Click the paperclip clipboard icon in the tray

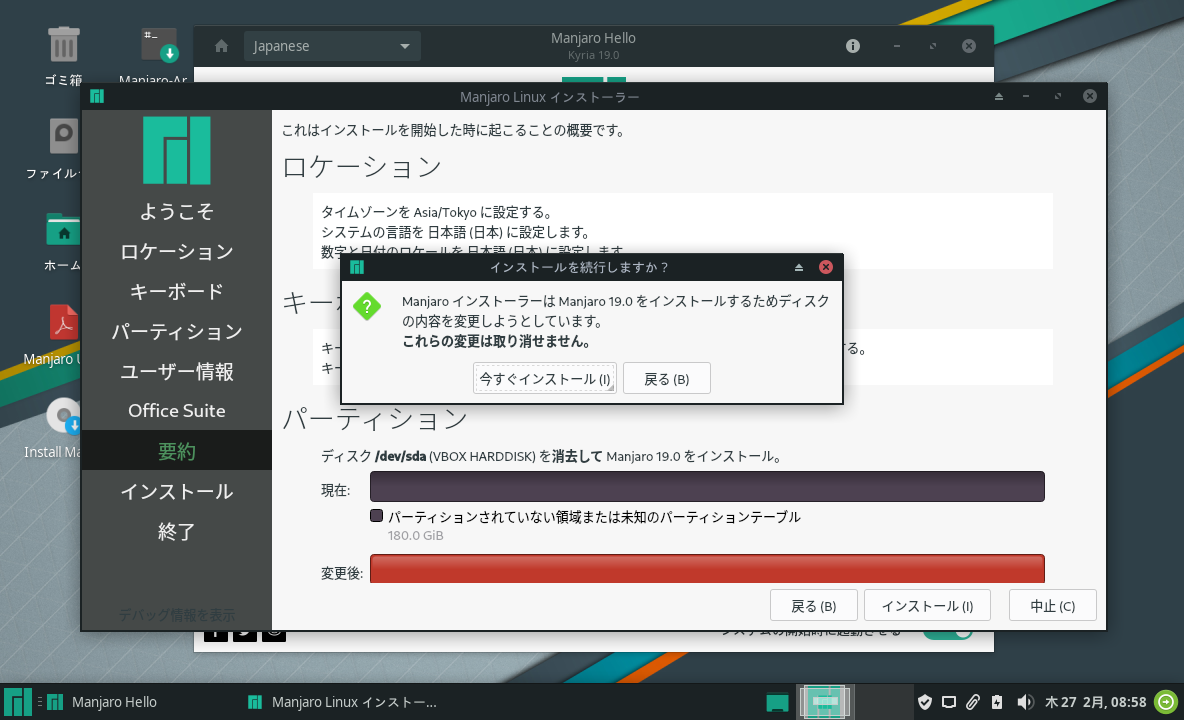(973, 702)
